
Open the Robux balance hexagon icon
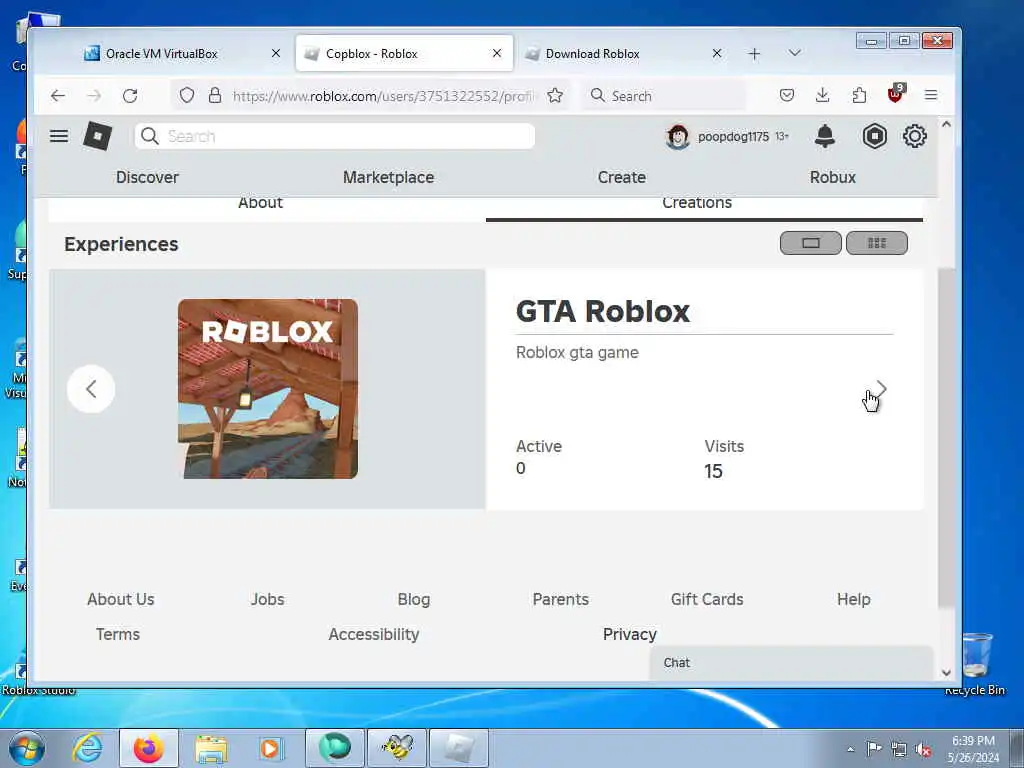874,136
